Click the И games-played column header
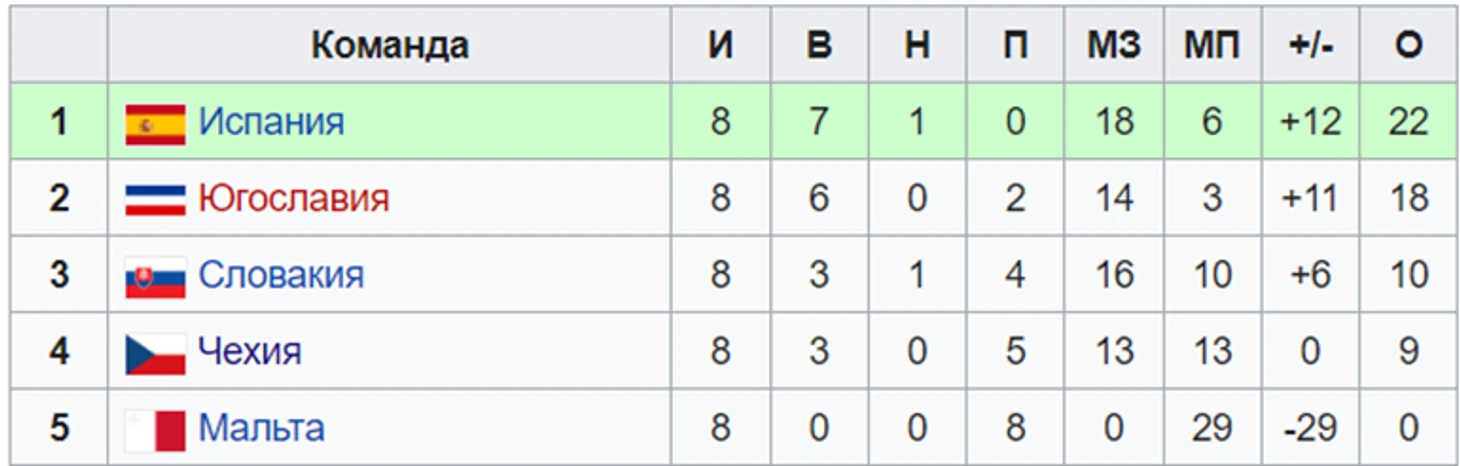 [x=720, y=45]
